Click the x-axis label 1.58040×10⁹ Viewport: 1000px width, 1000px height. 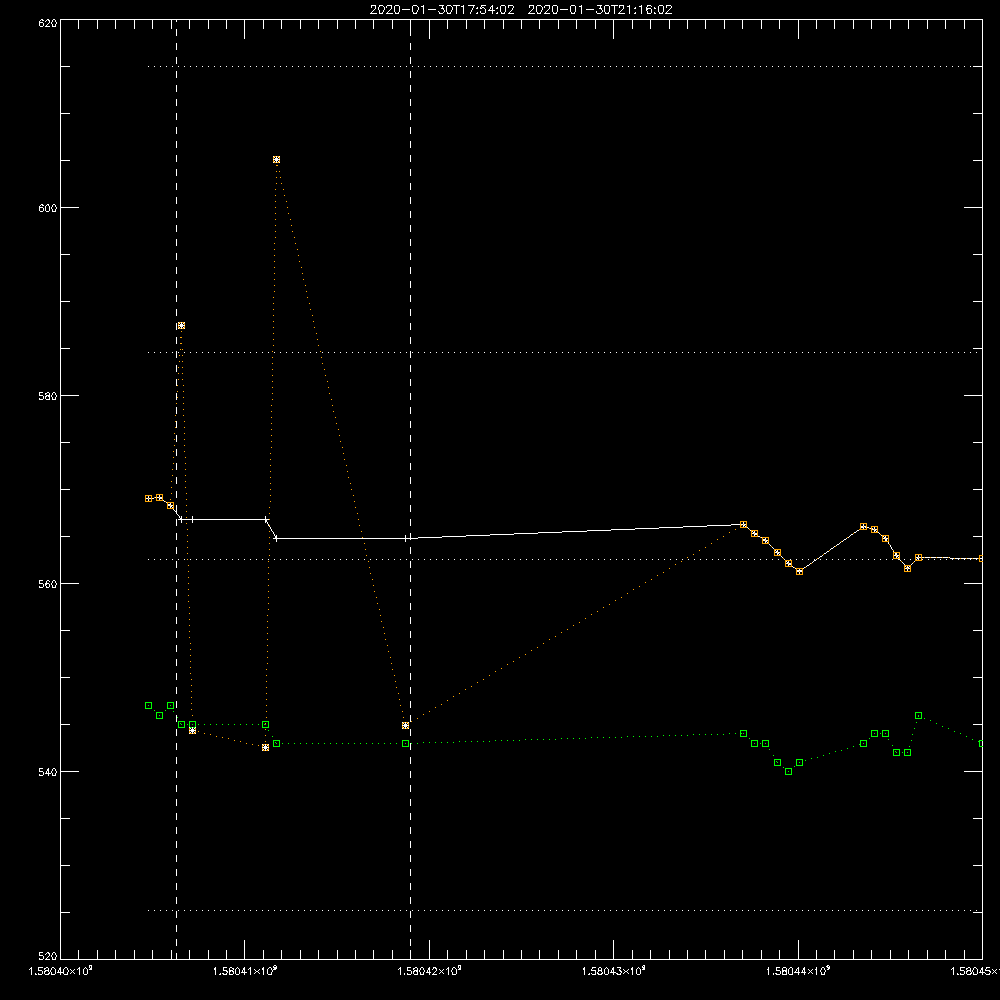click(61, 971)
